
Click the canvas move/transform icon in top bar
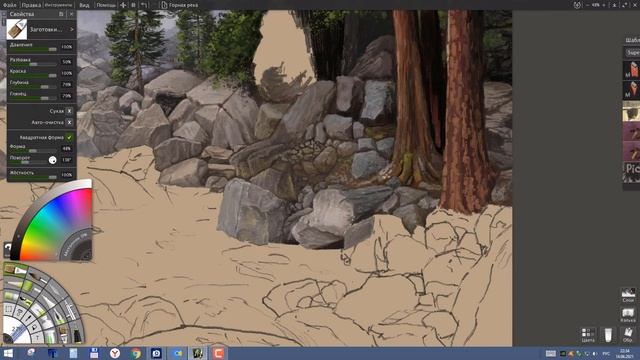point(123,5)
